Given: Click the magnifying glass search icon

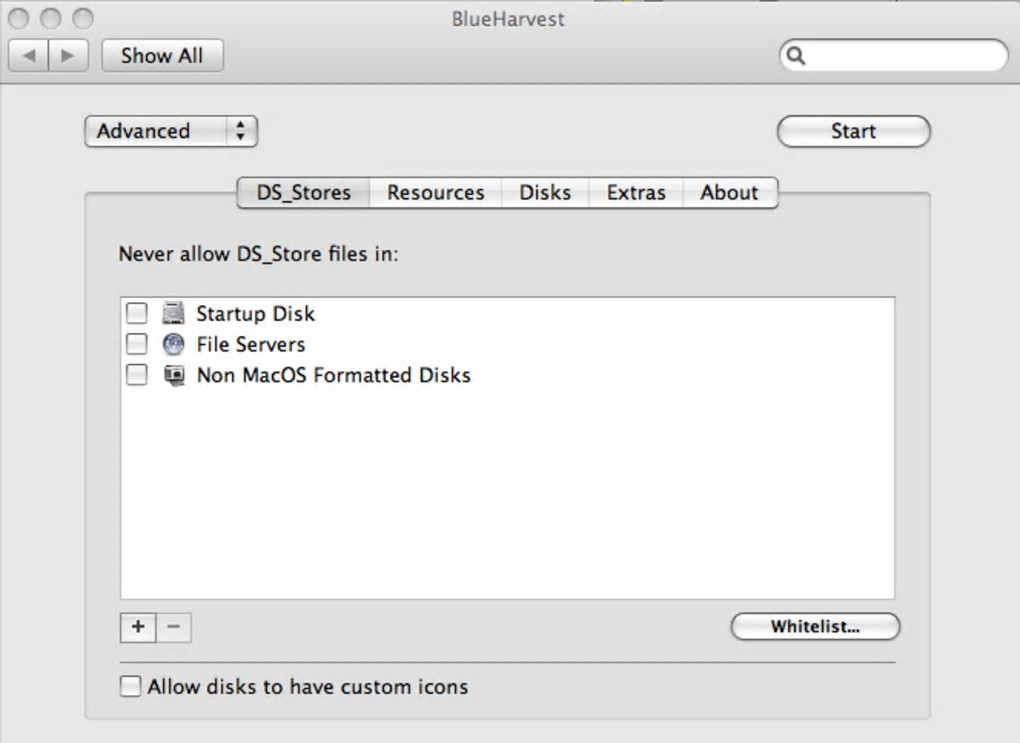Looking at the screenshot, I should (x=796, y=56).
